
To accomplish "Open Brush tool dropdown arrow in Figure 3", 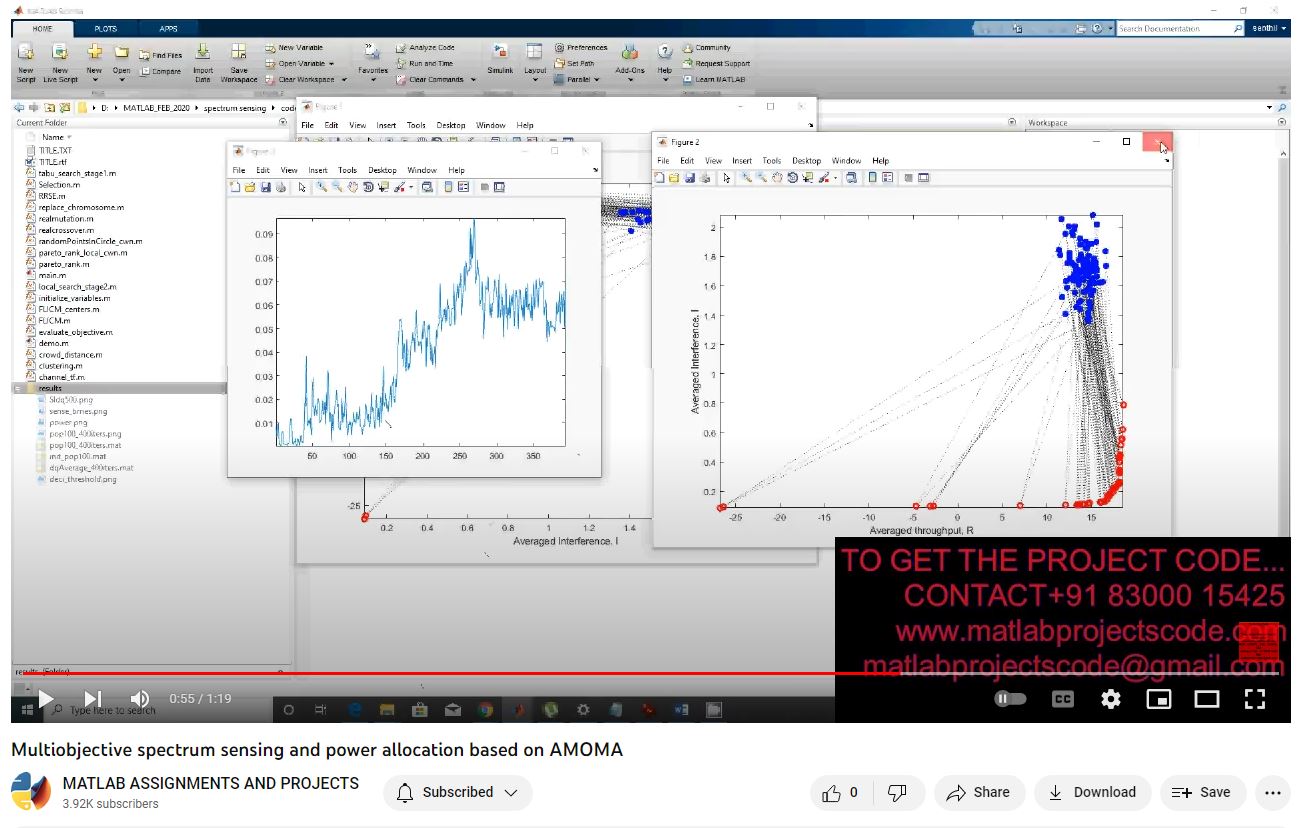I will [x=411, y=187].
